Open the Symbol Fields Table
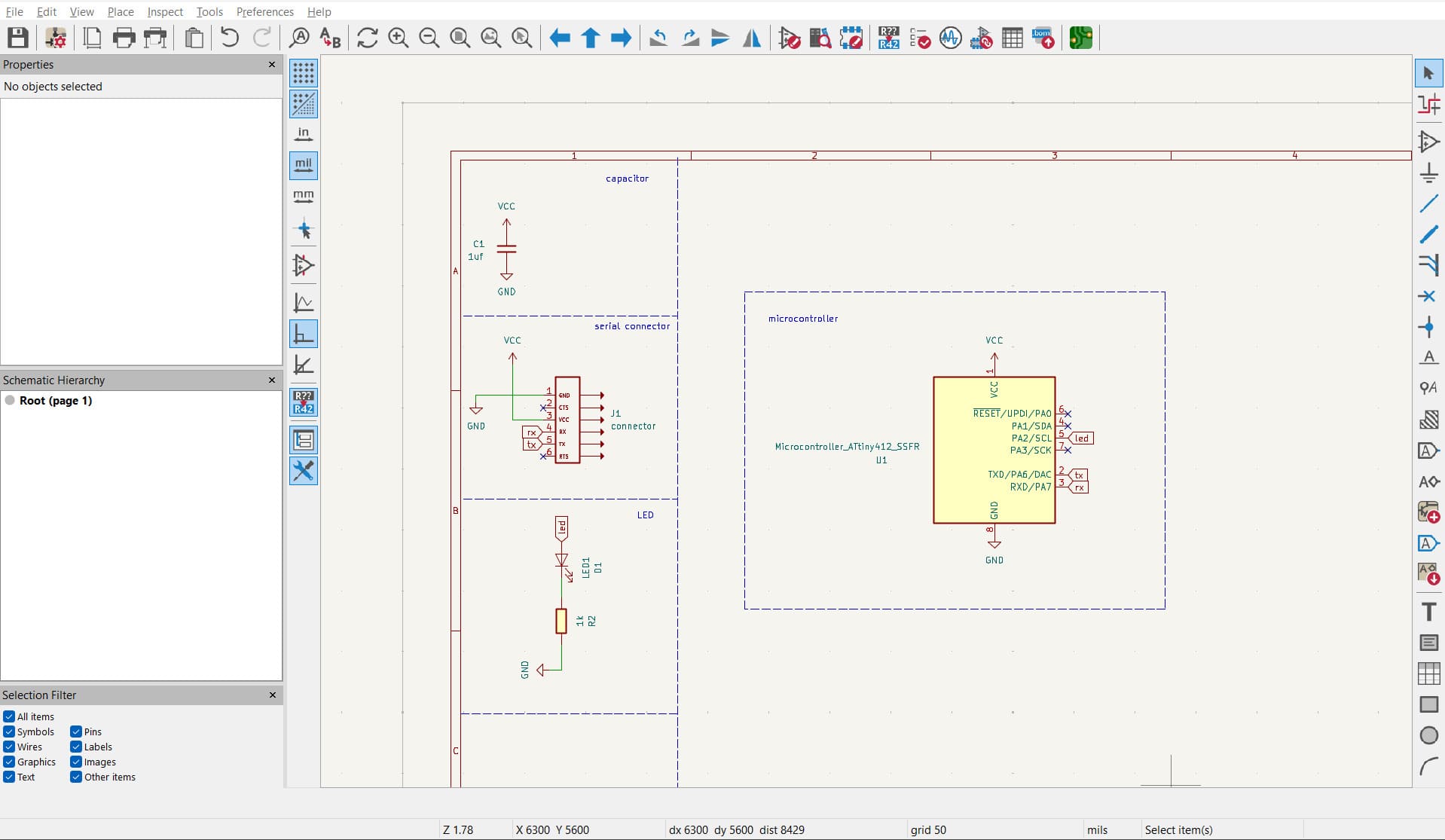The height and width of the screenshot is (840, 1445). pos(1013,38)
